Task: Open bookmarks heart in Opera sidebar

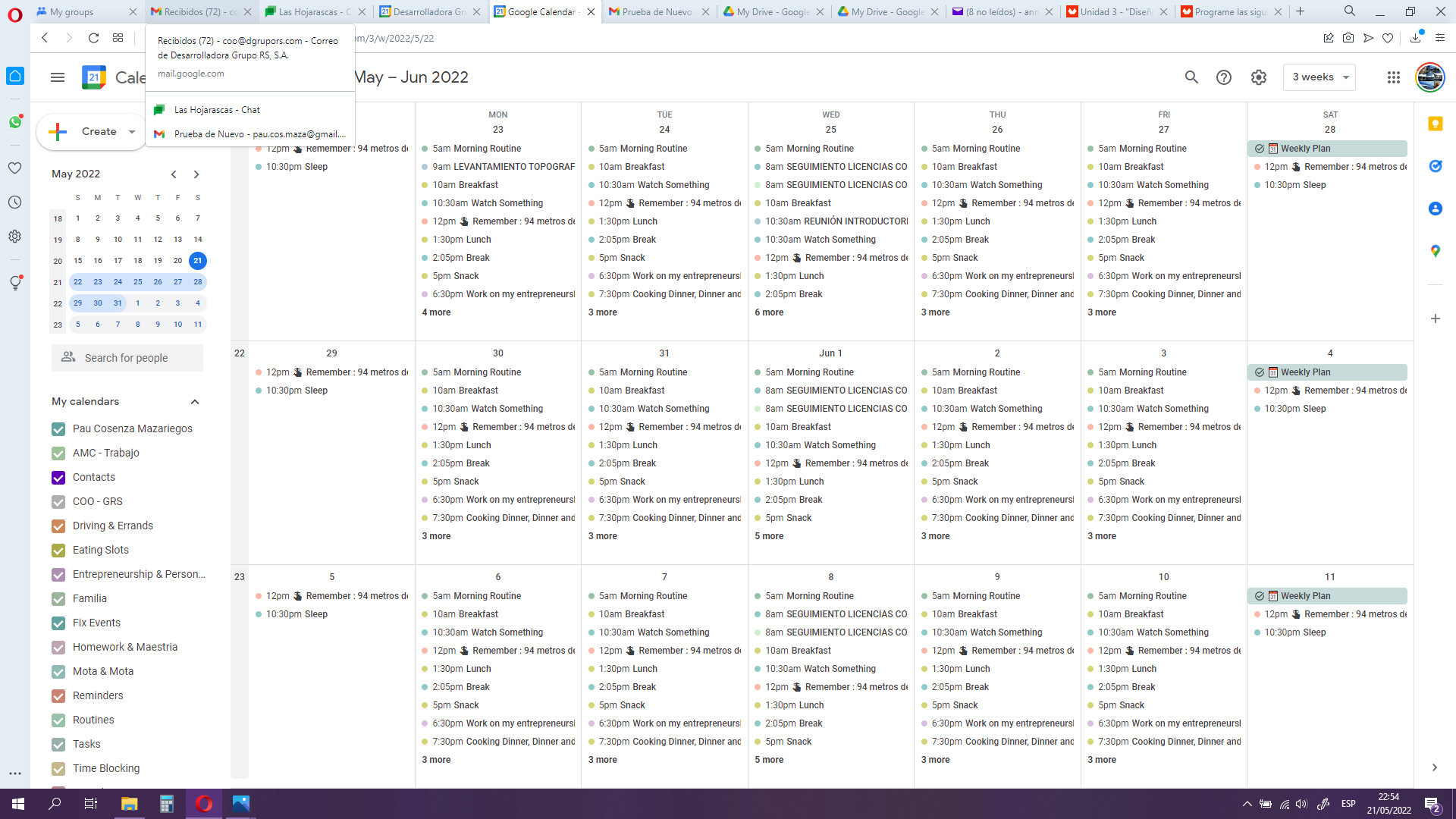Action: pos(15,168)
